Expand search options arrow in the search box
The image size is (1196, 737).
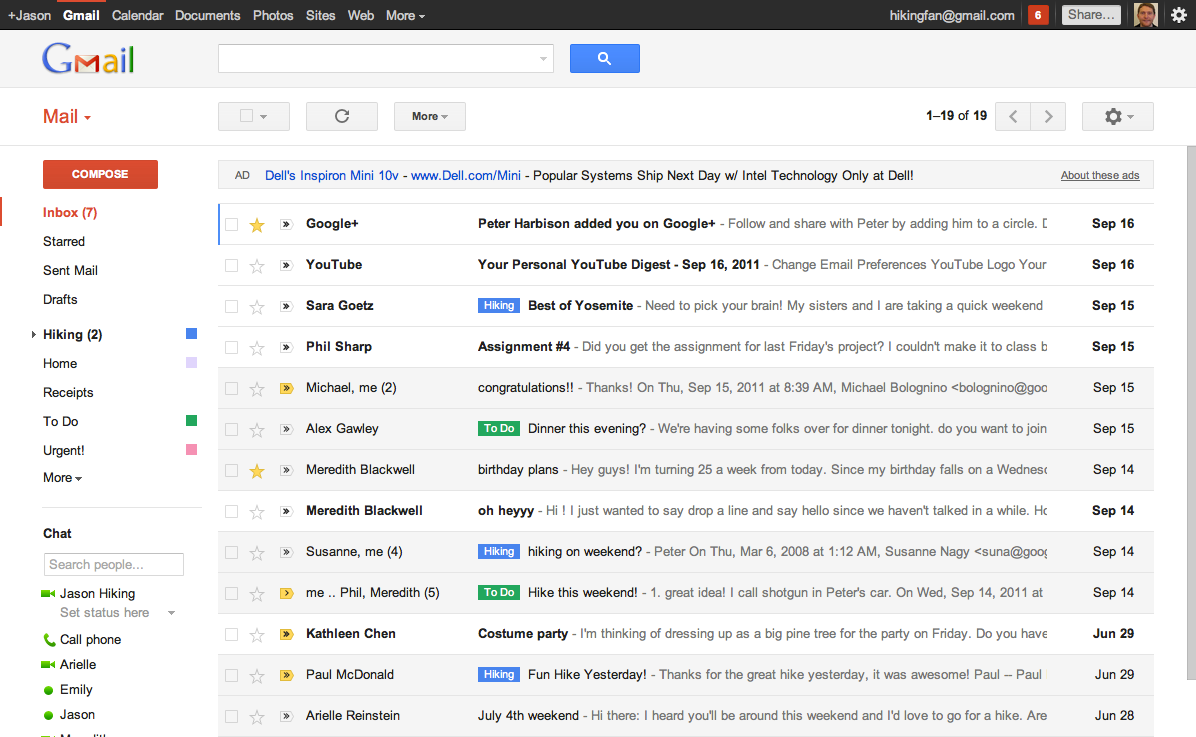tap(543, 59)
